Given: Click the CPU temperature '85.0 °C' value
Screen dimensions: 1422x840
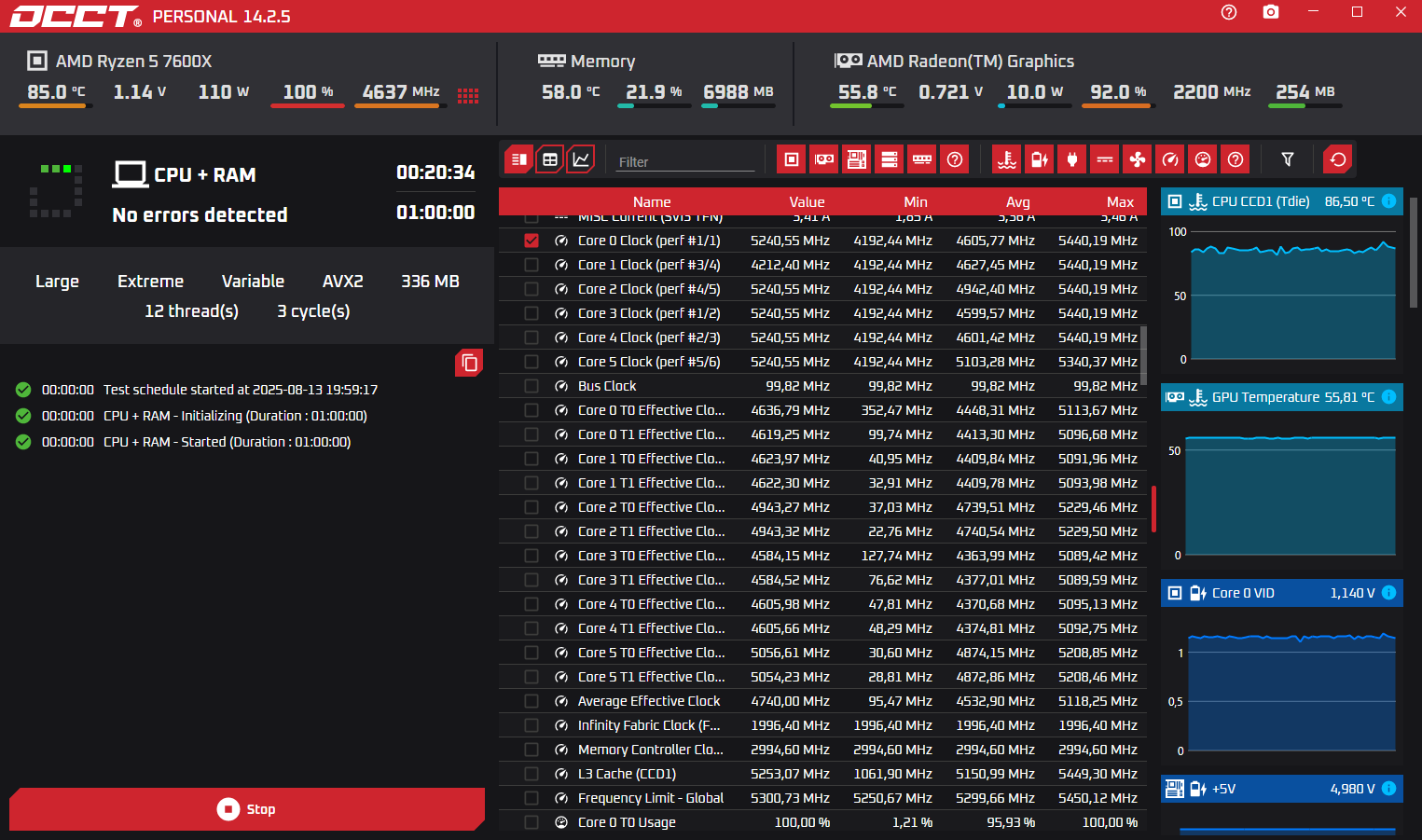Looking at the screenshot, I should (56, 91).
